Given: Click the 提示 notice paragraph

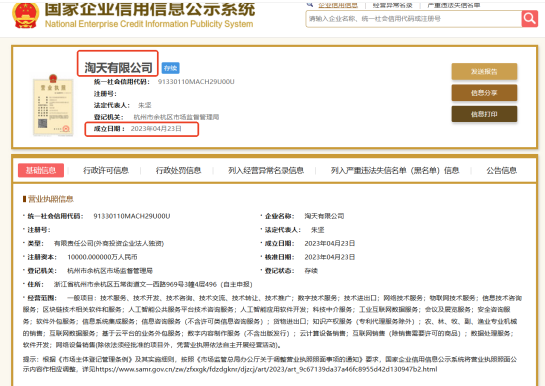Looking at the screenshot, I should point(270,364).
